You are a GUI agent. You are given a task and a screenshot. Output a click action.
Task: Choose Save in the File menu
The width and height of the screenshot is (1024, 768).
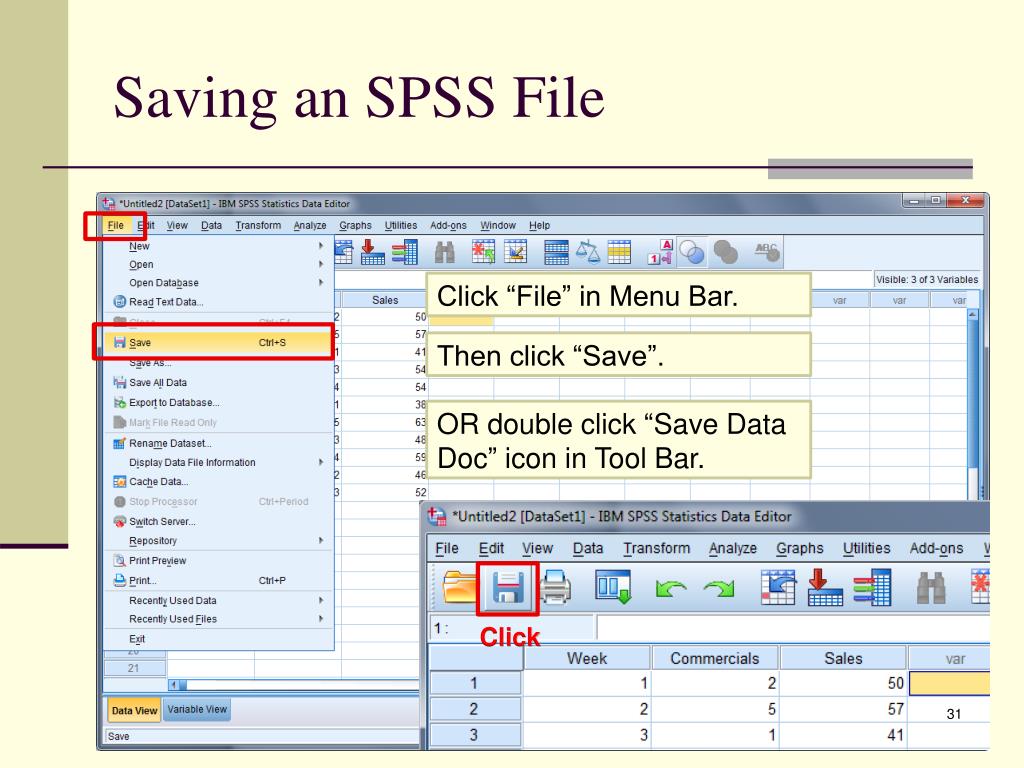(217, 342)
